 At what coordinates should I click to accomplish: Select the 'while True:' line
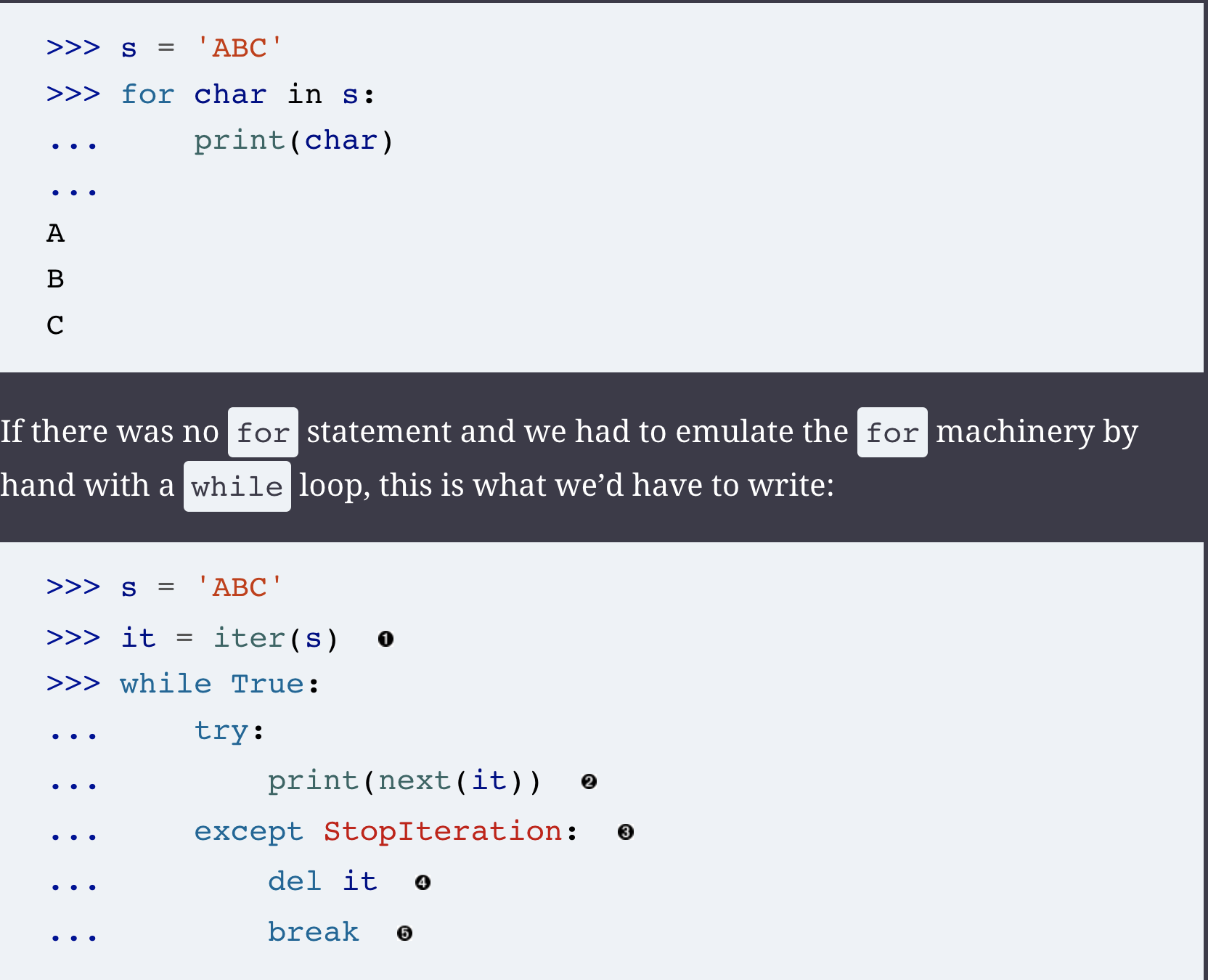click(218, 683)
